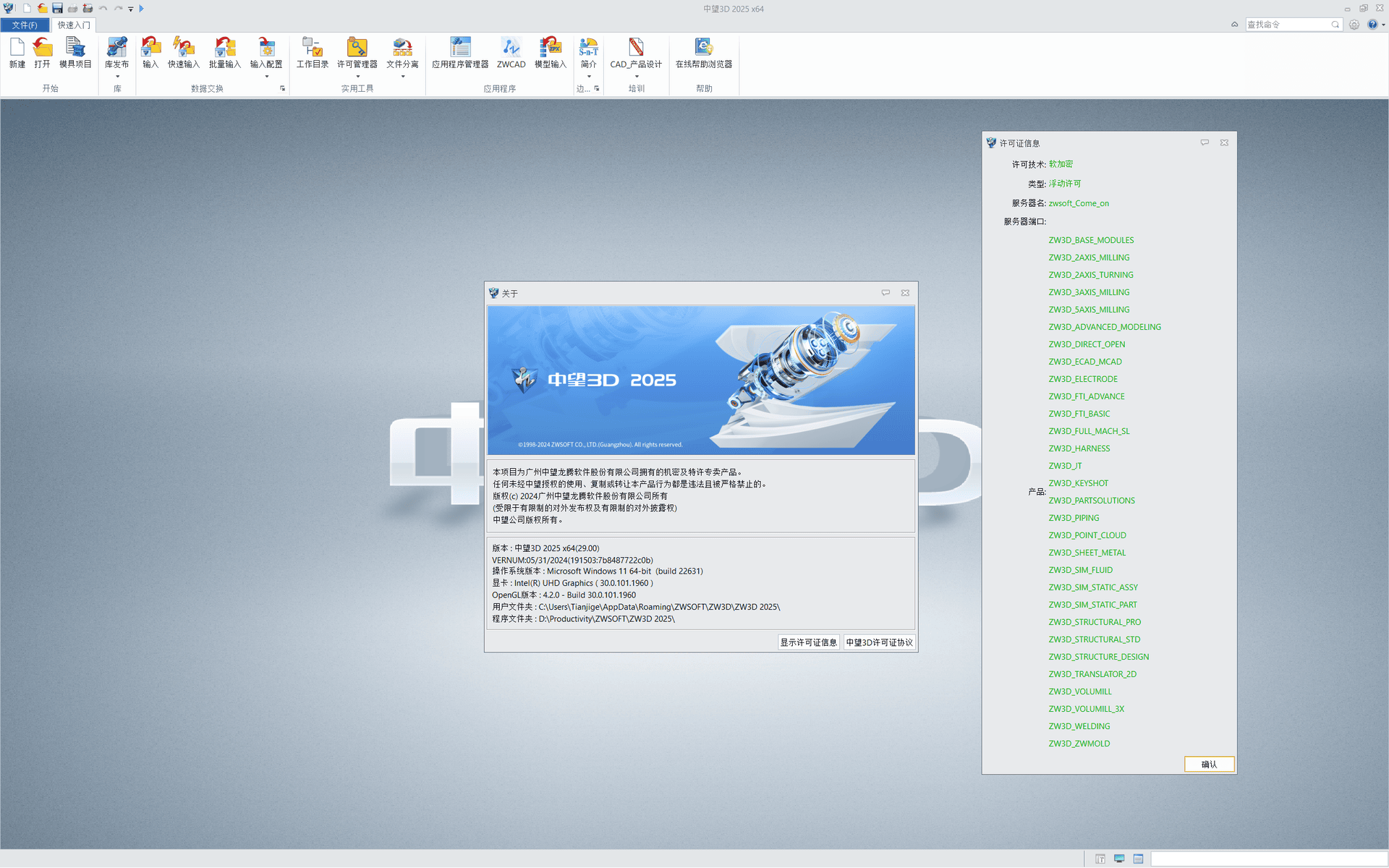Close the 关于 about dialog
Screen dimensions: 1389x868
(905, 293)
